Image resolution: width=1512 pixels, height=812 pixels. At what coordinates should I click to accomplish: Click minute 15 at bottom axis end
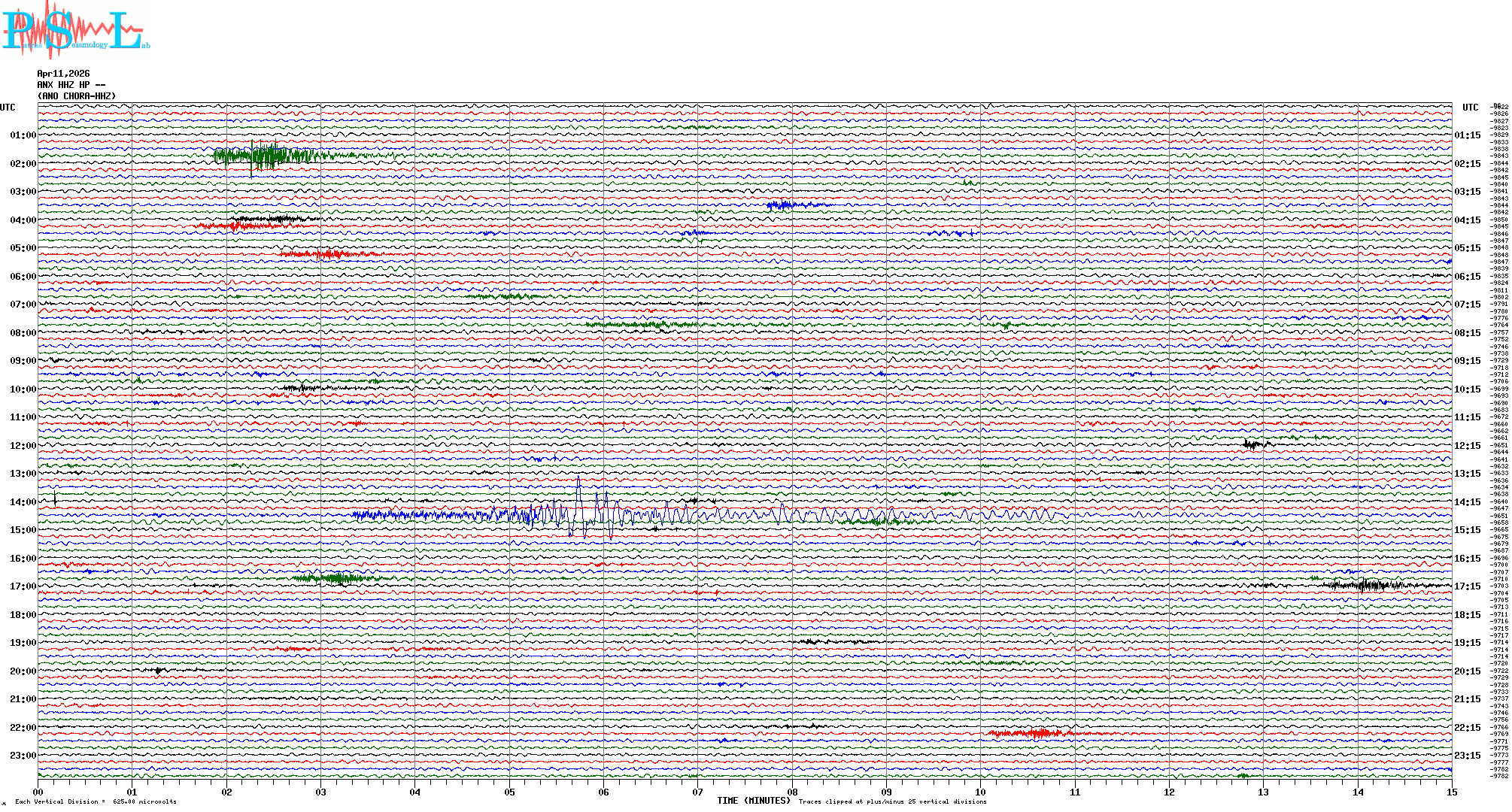pyautogui.click(x=1451, y=792)
